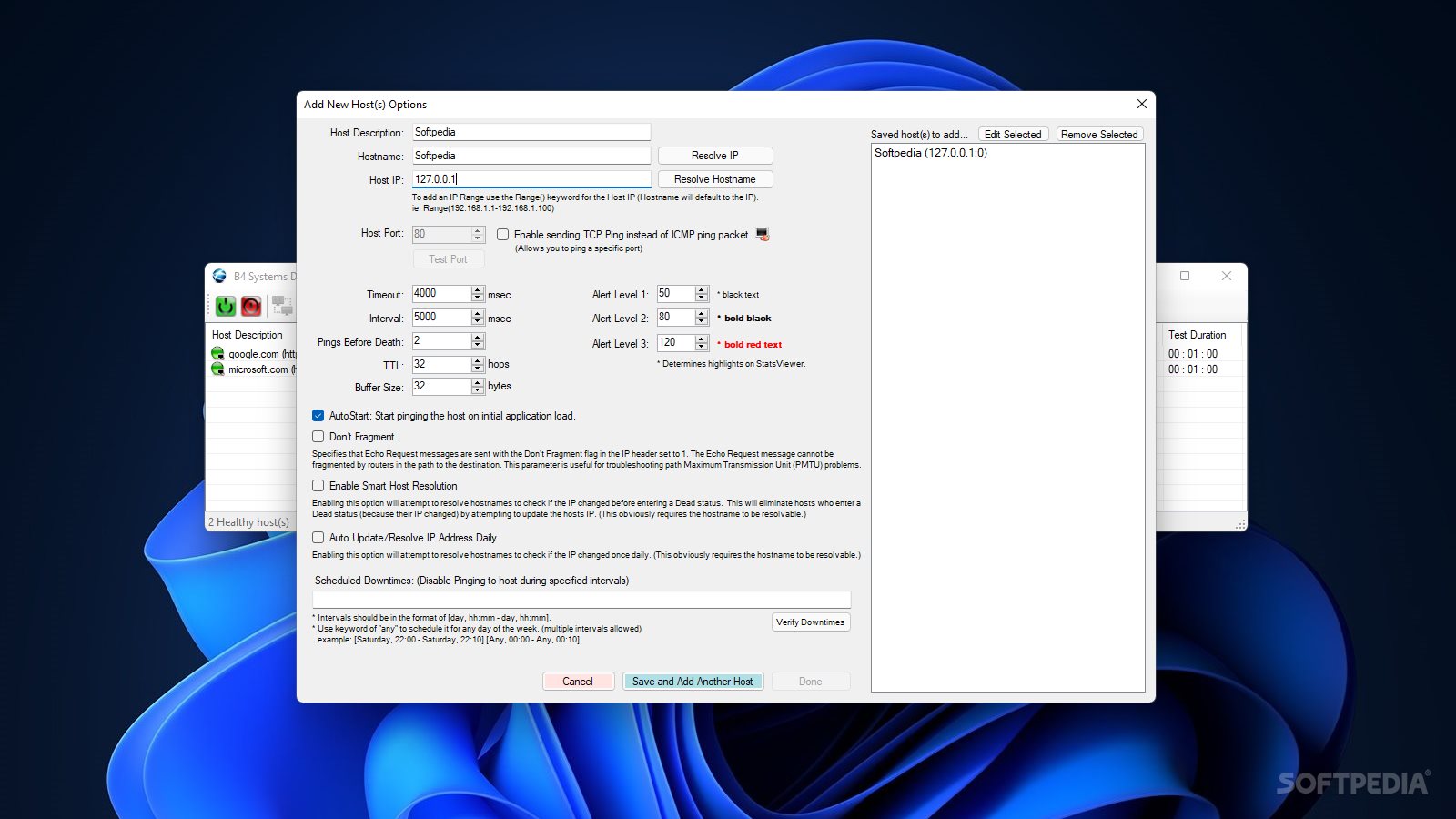The width and height of the screenshot is (1456, 819).
Task: Click the gray network hosts icon in B4 toolbar
Action: (x=282, y=306)
